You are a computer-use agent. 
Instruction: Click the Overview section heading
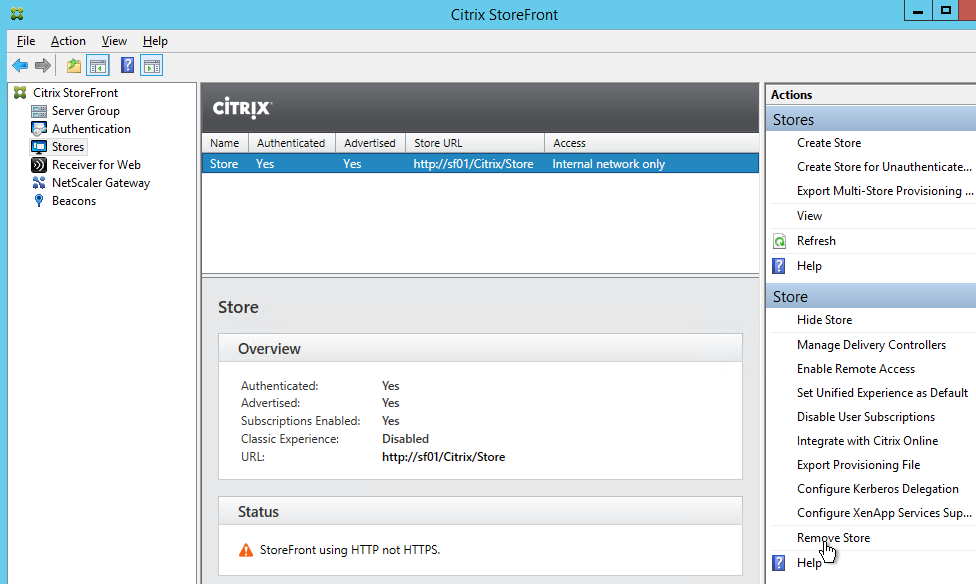coord(270,349)
